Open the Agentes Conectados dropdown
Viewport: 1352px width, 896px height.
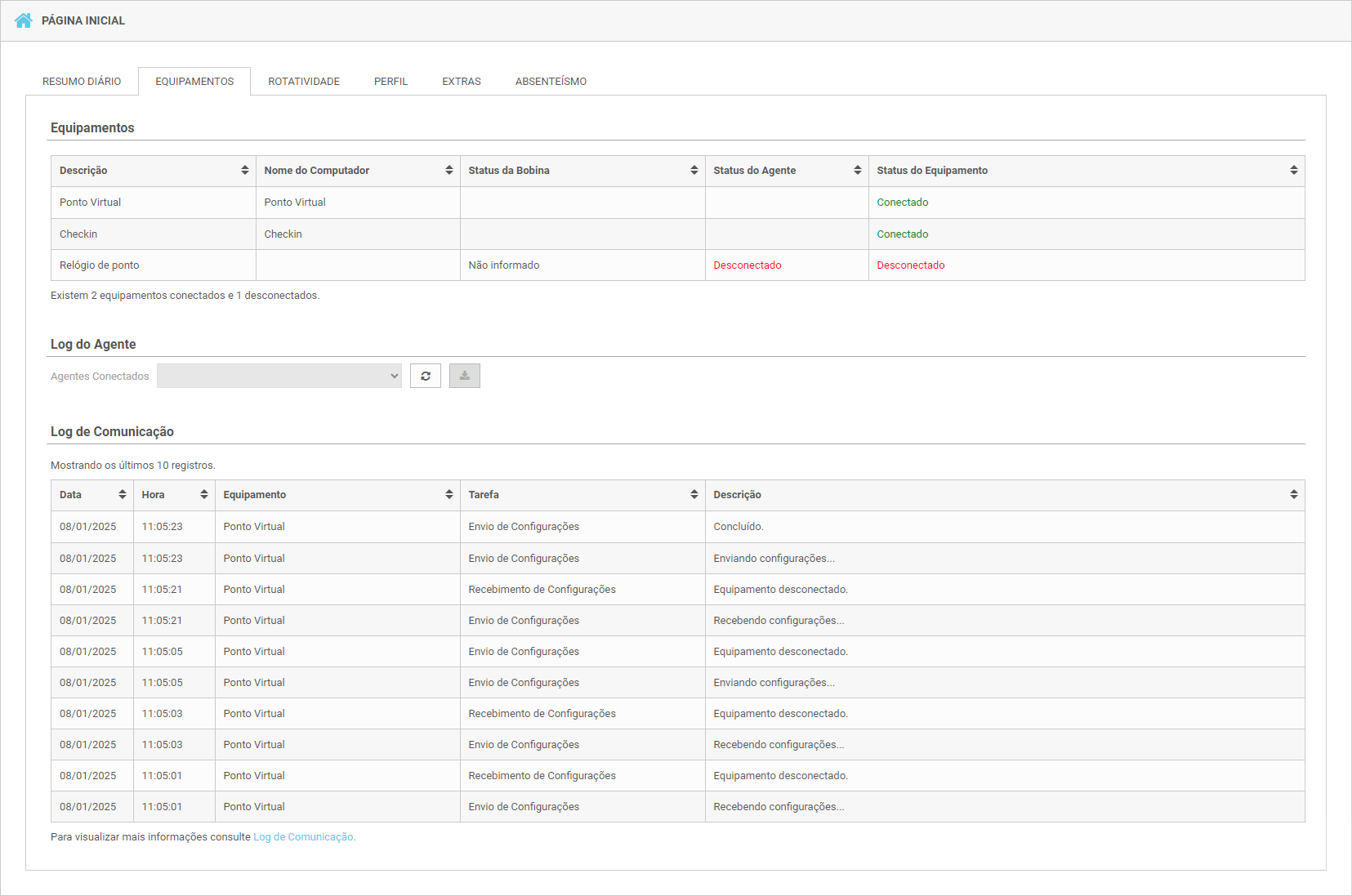point(279,376)
